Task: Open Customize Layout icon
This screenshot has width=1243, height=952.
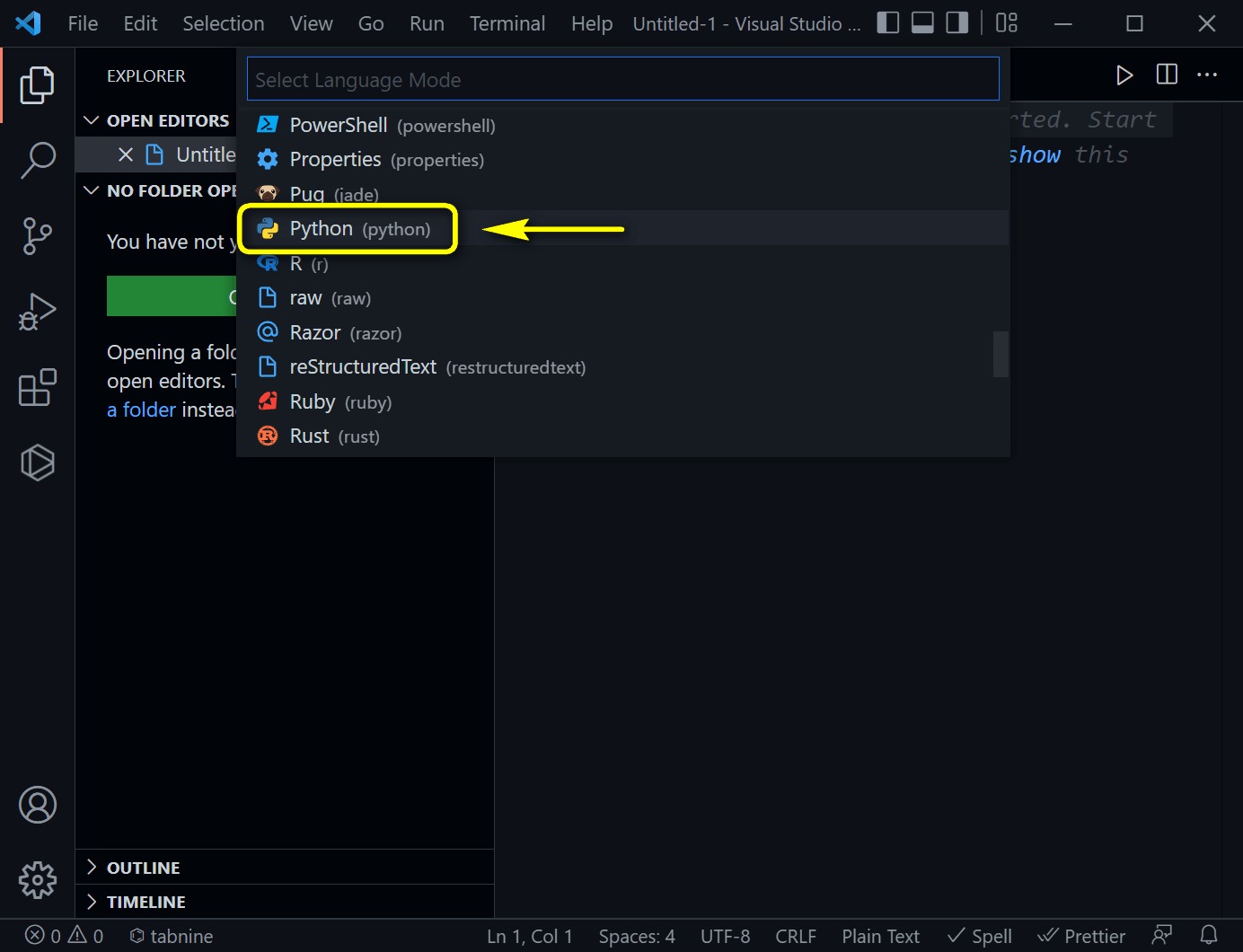Action: pyautogui.click(x=1007, y=22)
